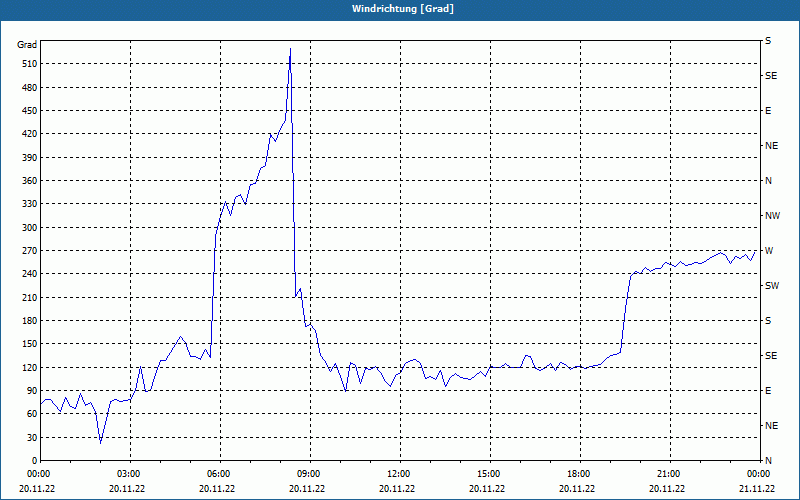This screenshot has width=800, height=500.
Task: Click the 510 value on the y-axis
Action: pyautogui.click(x=29, y=64)
